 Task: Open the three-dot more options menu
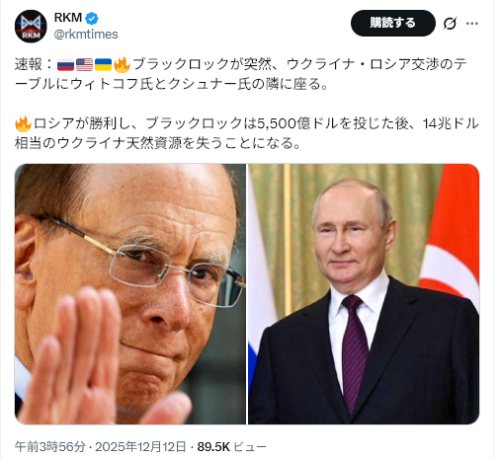coord(472,23)
